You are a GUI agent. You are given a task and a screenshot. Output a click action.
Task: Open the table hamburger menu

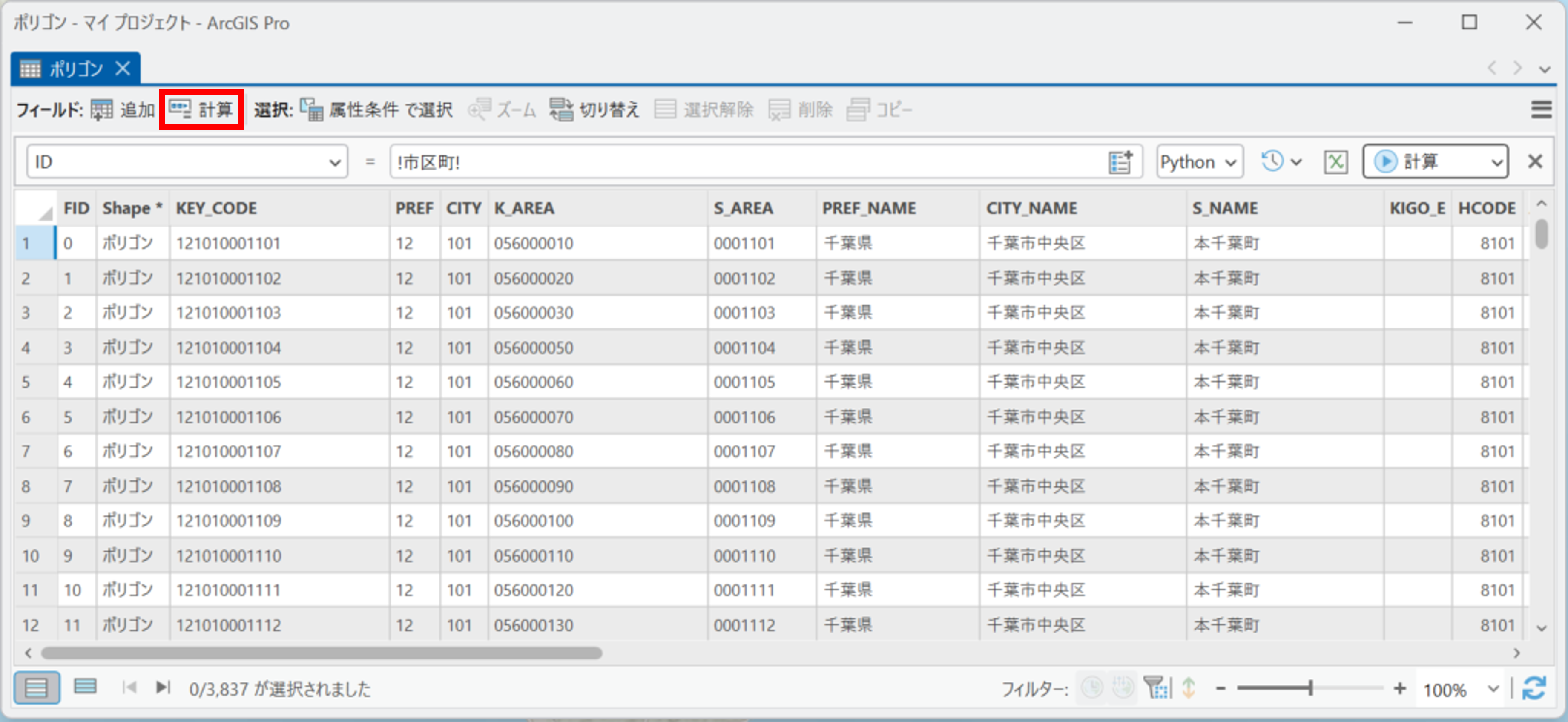[1541, 110]
